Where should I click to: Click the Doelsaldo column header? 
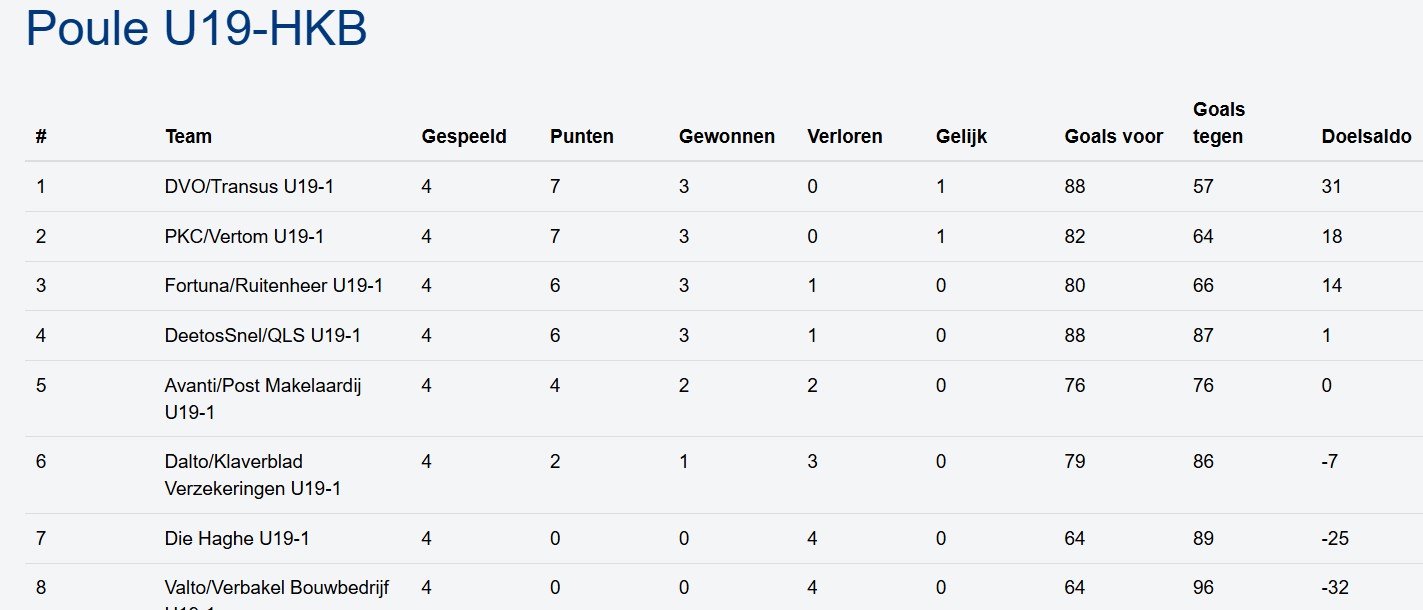(x=1366, y=137)
